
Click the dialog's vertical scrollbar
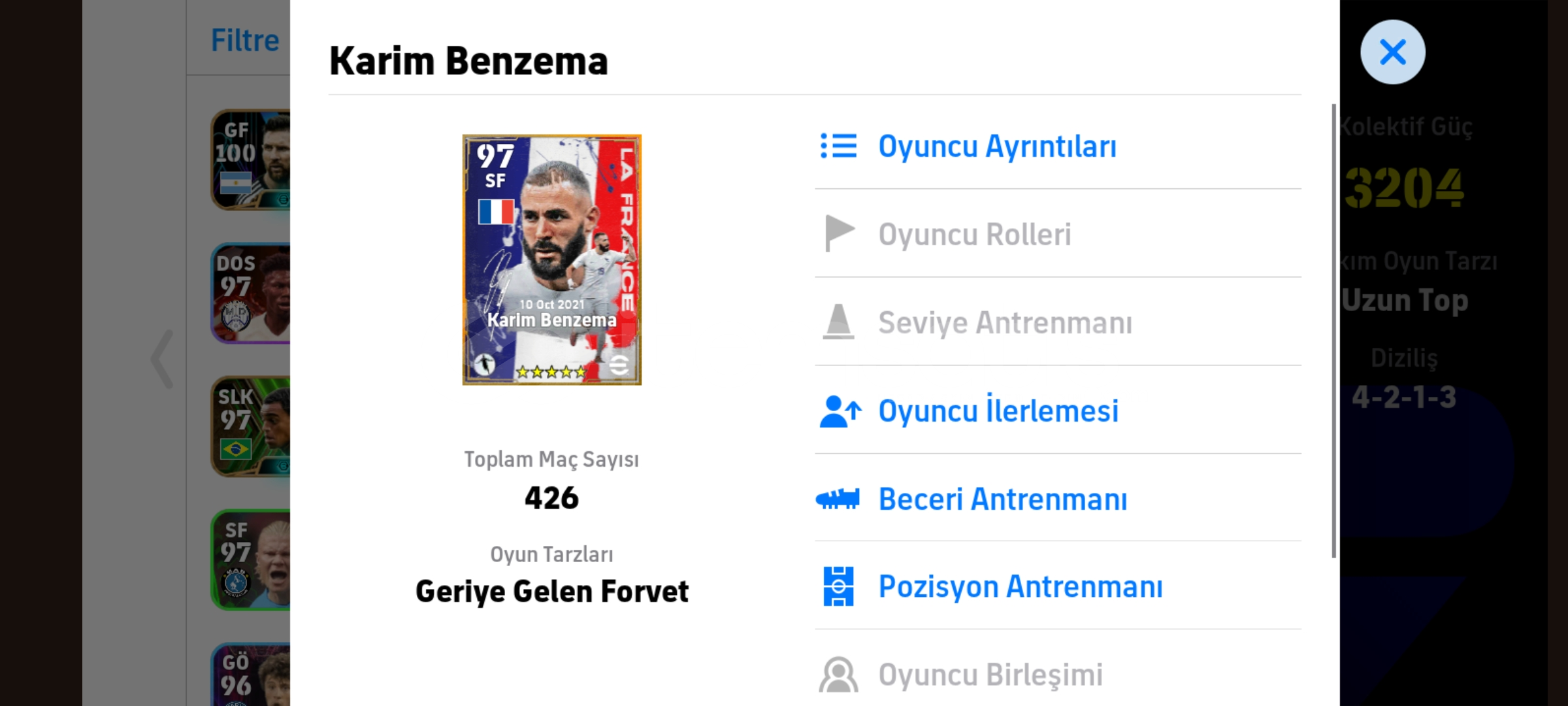pos(1333,330)
